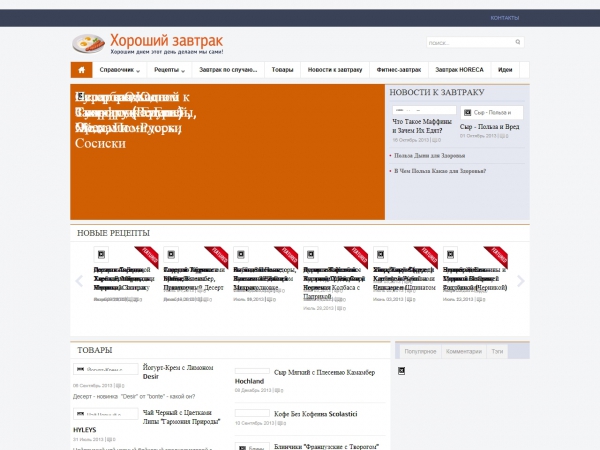Switch to the Популярное tab
600x450 pixels.
pos(420,351)
